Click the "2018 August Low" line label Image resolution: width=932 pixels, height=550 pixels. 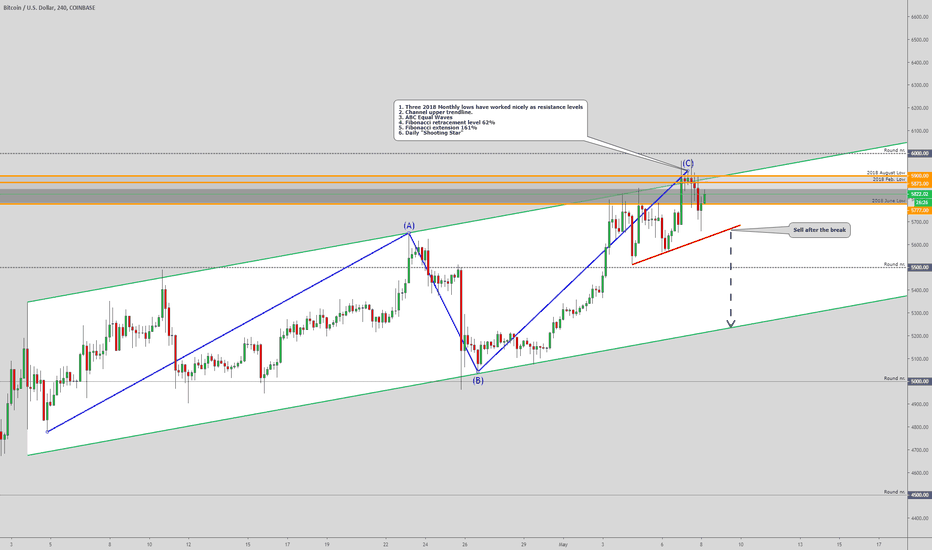(886, 173)
